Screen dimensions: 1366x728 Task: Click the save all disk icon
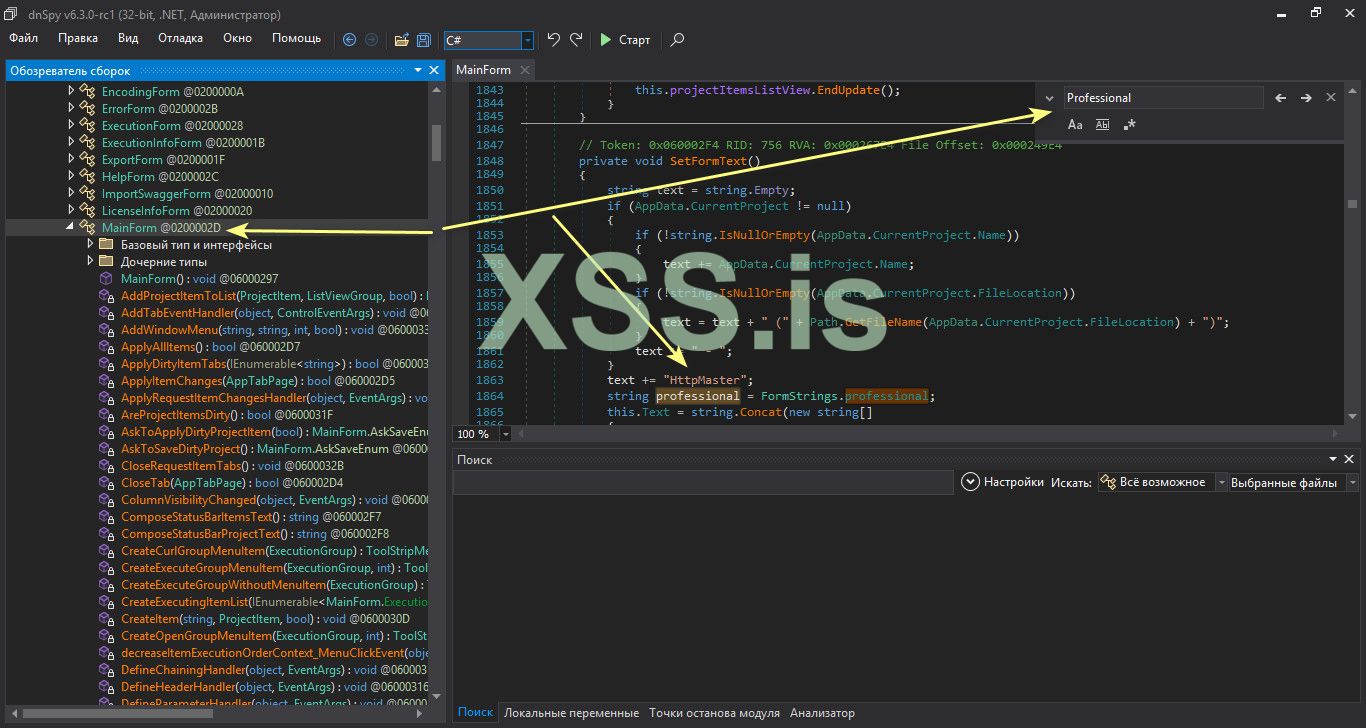423,40
